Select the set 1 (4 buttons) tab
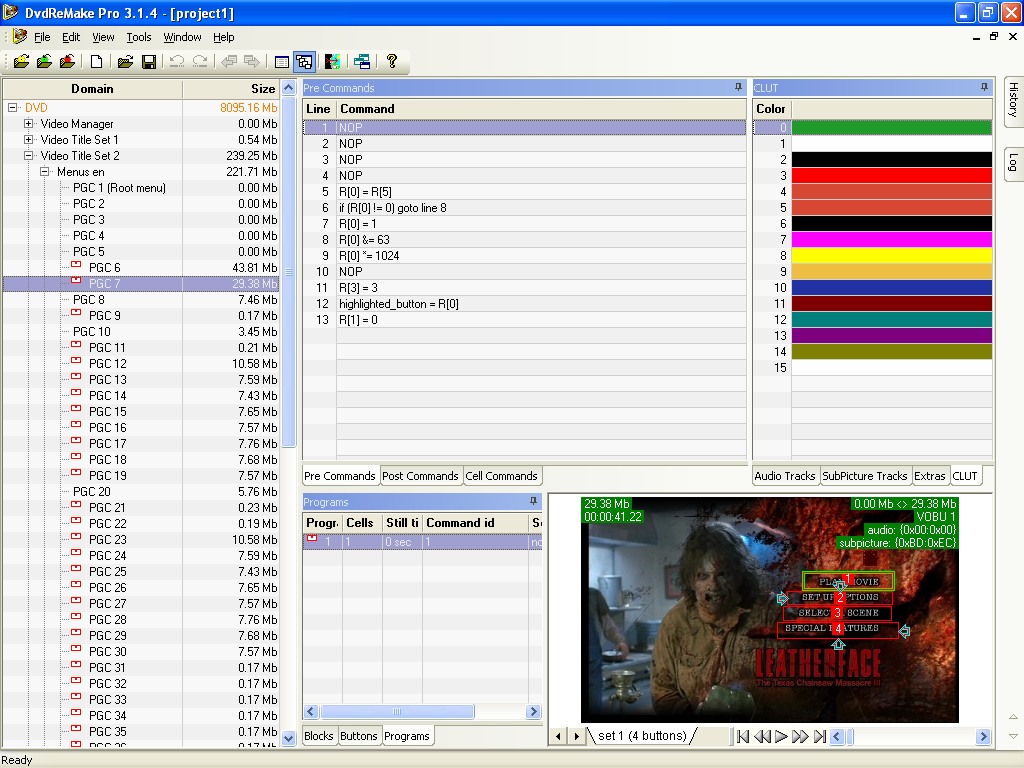The height and width of the screenshot is (768, 1024). pos(642,736)
